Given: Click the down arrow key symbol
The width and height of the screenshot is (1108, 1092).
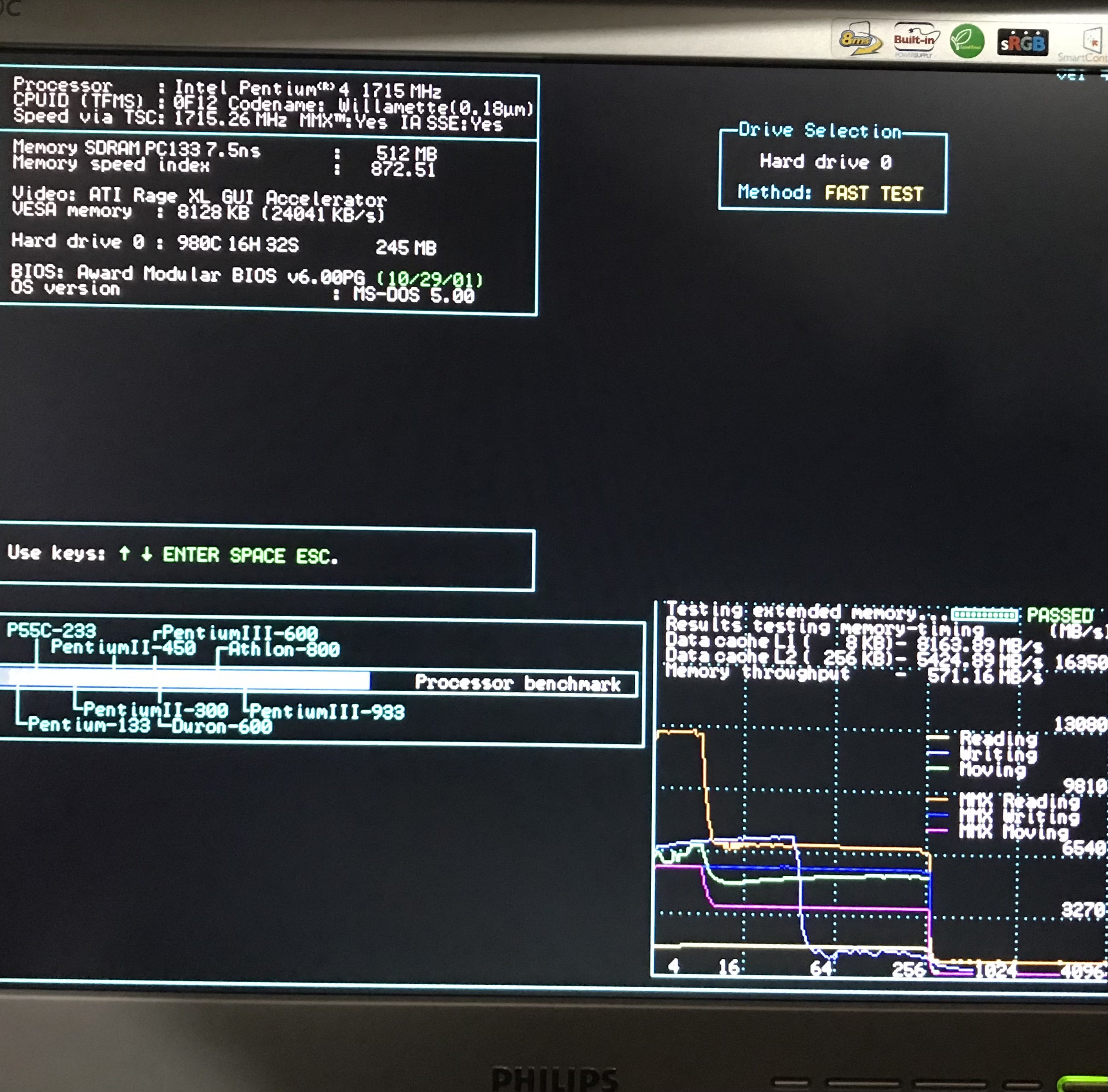Looking at the screenshot, I should (x=146, y=554).
